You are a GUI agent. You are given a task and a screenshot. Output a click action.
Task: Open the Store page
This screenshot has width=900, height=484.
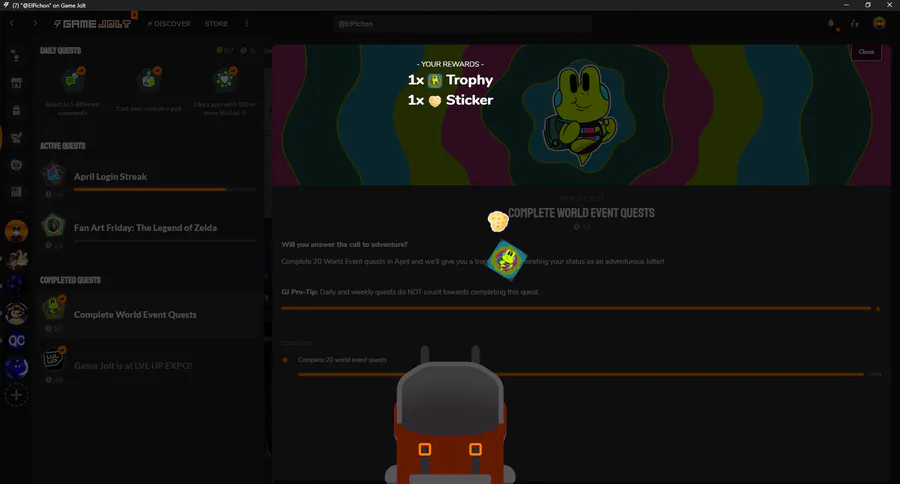point(216,24)
